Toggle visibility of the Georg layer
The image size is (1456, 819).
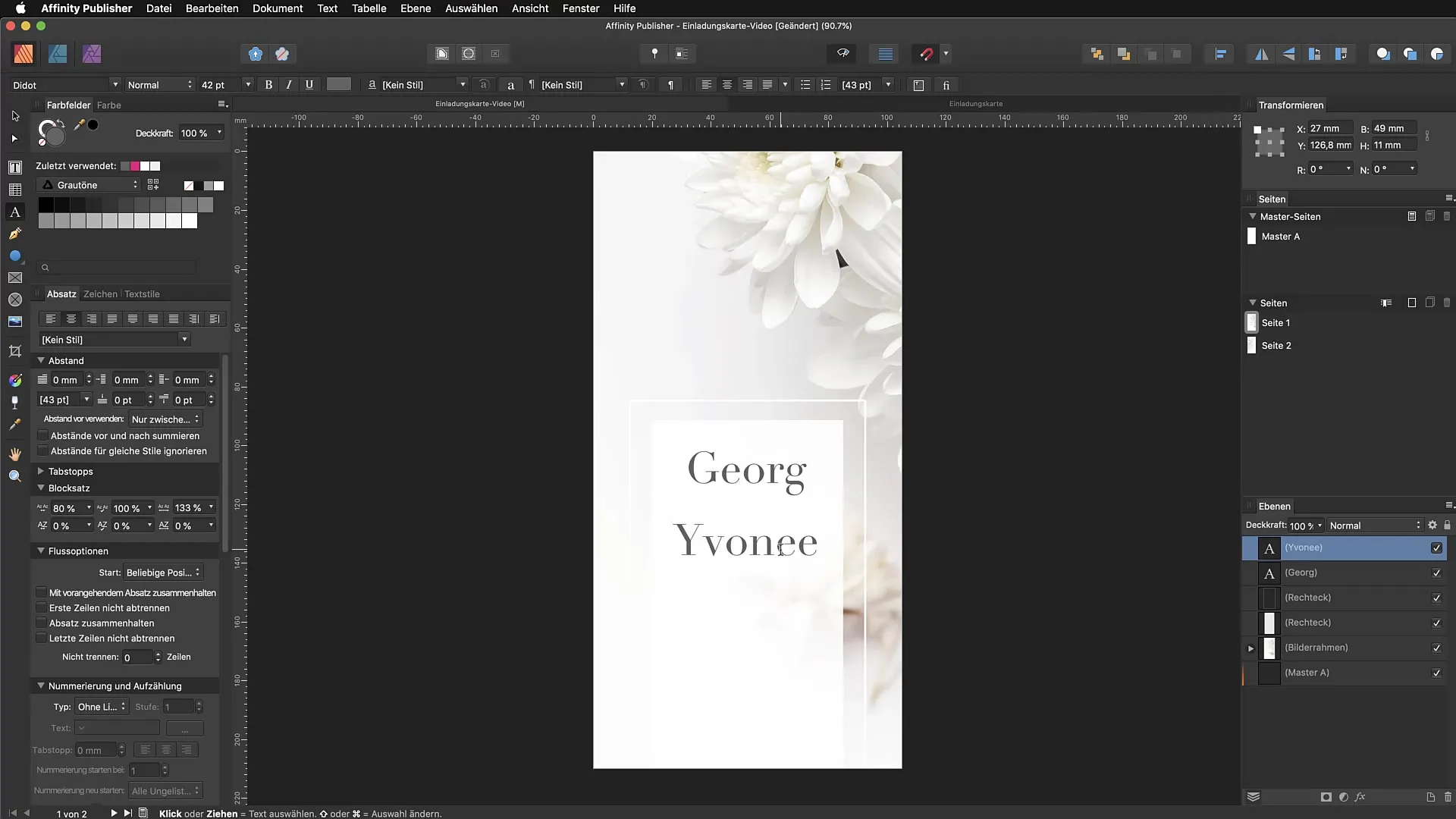[x=1436, y=573]
